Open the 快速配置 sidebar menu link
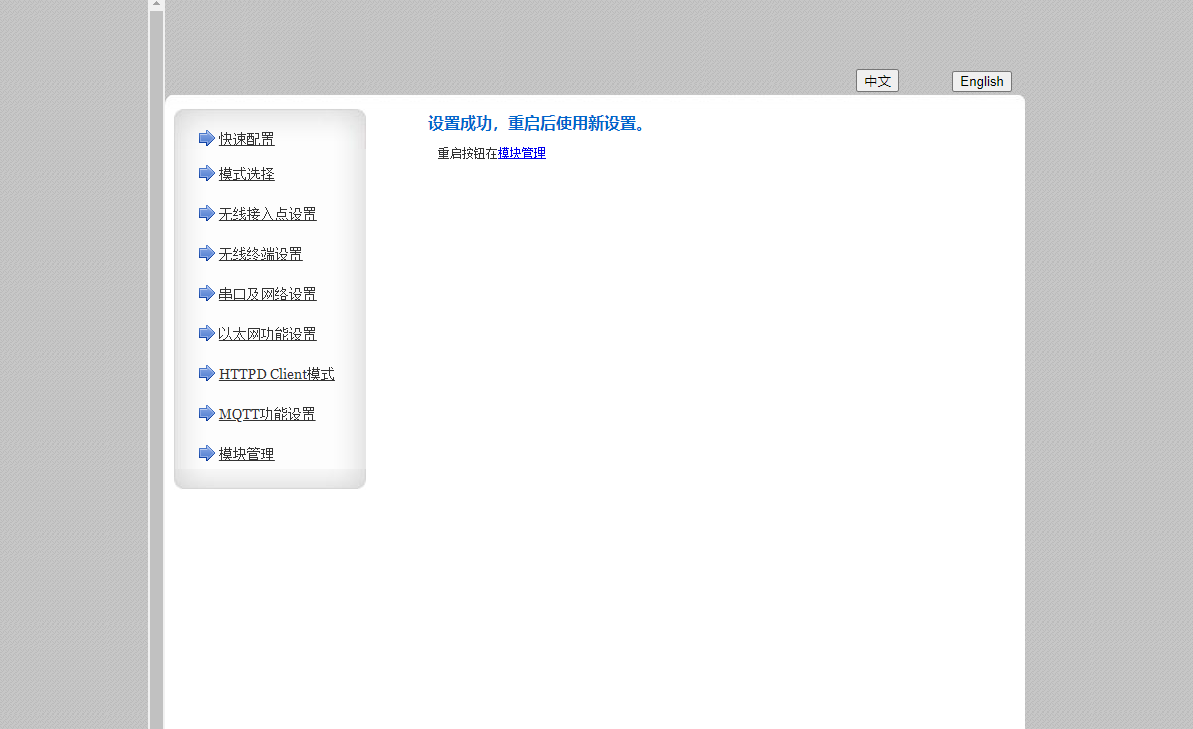 tap(246, 139)
